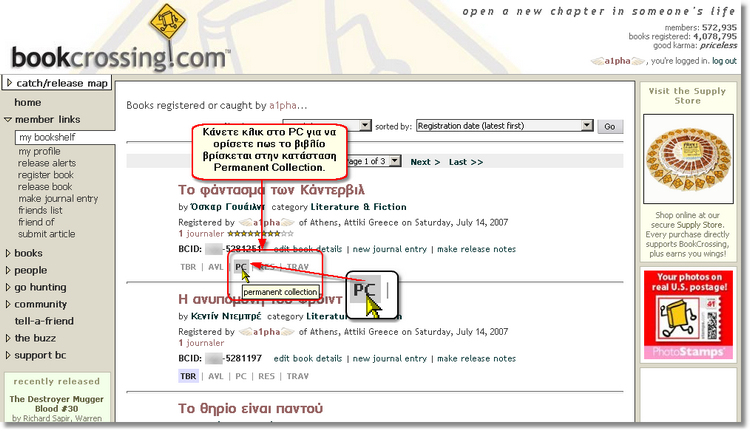
Task: Expand the 'go hunting' sidebar section
Action: [x=42, y=287]
